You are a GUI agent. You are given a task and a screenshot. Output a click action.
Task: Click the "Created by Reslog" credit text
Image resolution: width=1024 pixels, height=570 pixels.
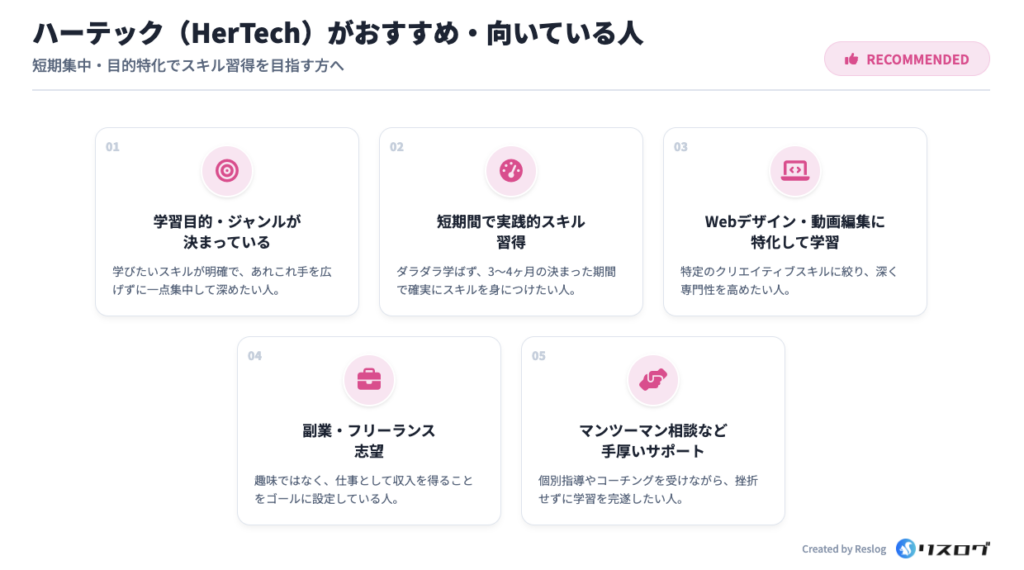844,549
